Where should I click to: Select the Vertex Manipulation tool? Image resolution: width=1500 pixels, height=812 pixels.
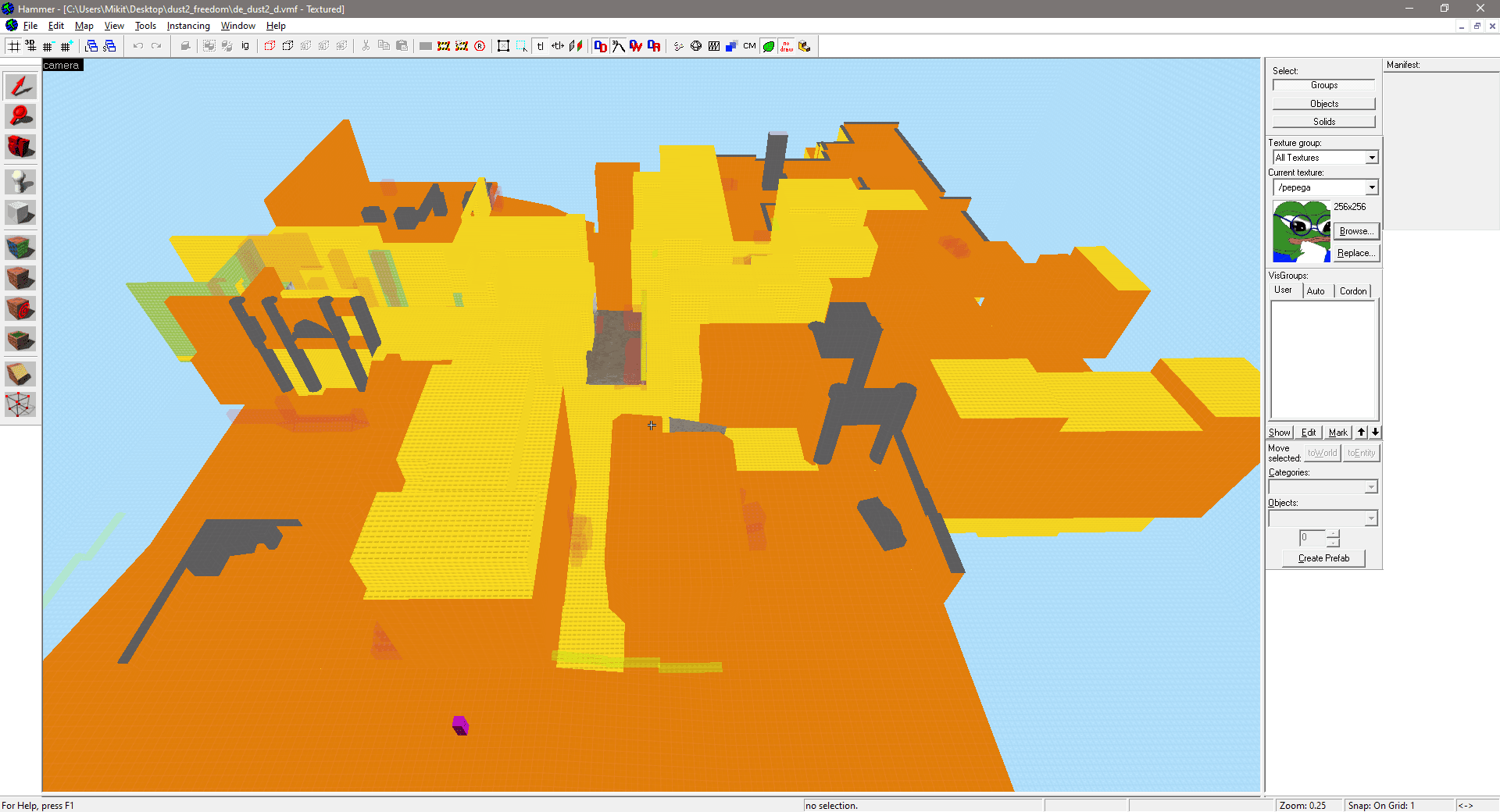20,404
